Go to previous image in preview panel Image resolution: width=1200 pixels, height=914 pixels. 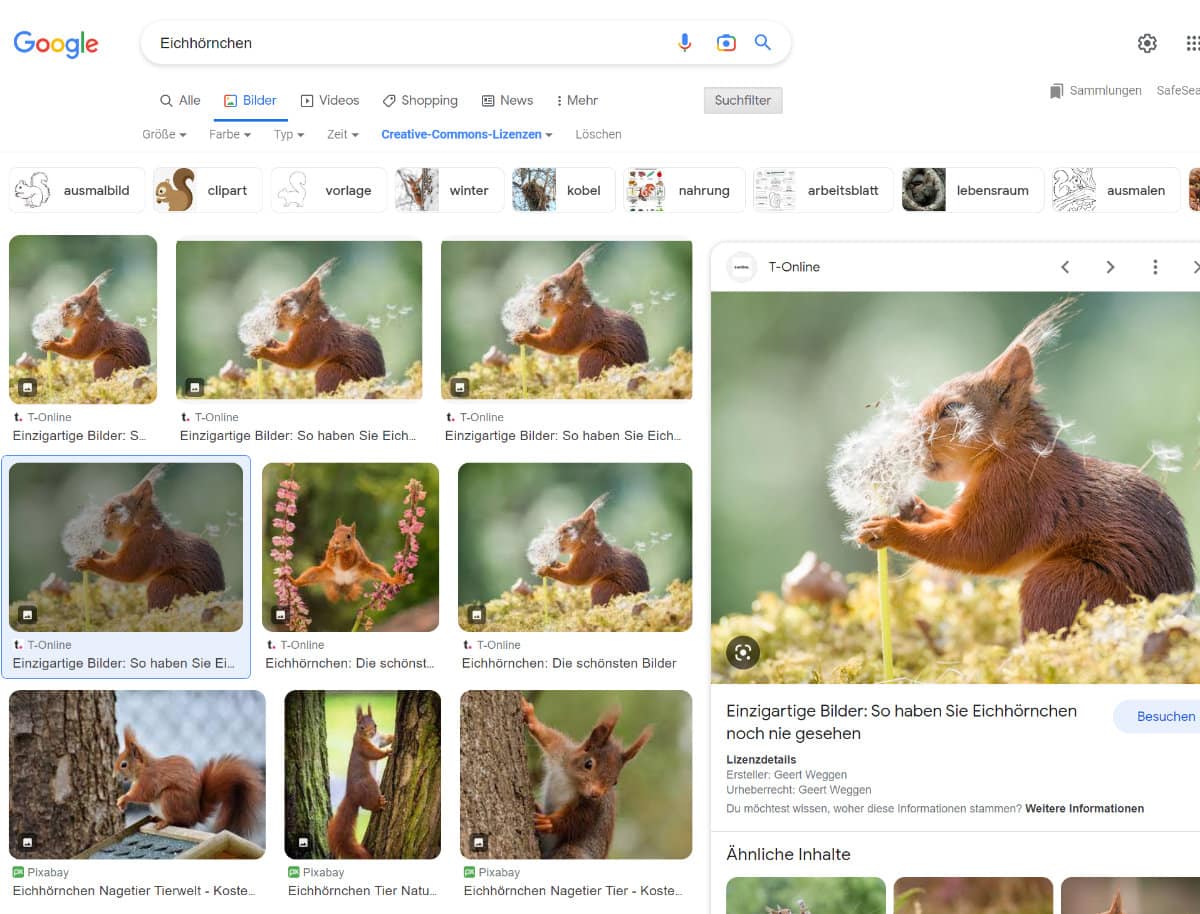click(x=1065, y=267)
